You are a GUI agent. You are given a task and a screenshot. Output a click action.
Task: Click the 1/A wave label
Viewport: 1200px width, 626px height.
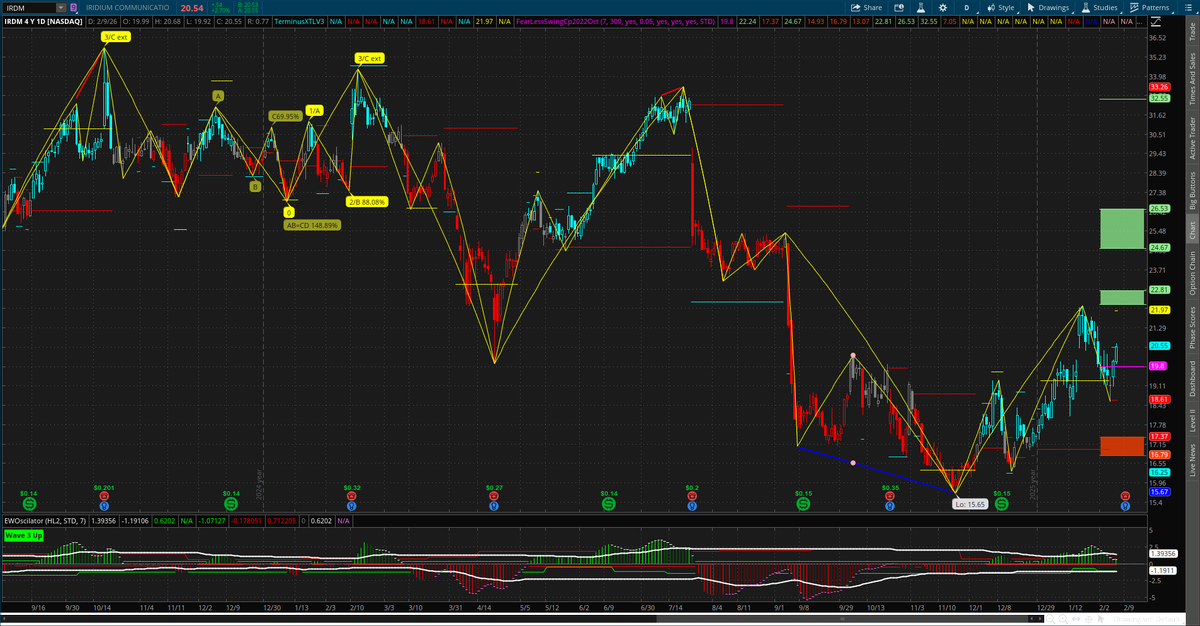point(314,110)
